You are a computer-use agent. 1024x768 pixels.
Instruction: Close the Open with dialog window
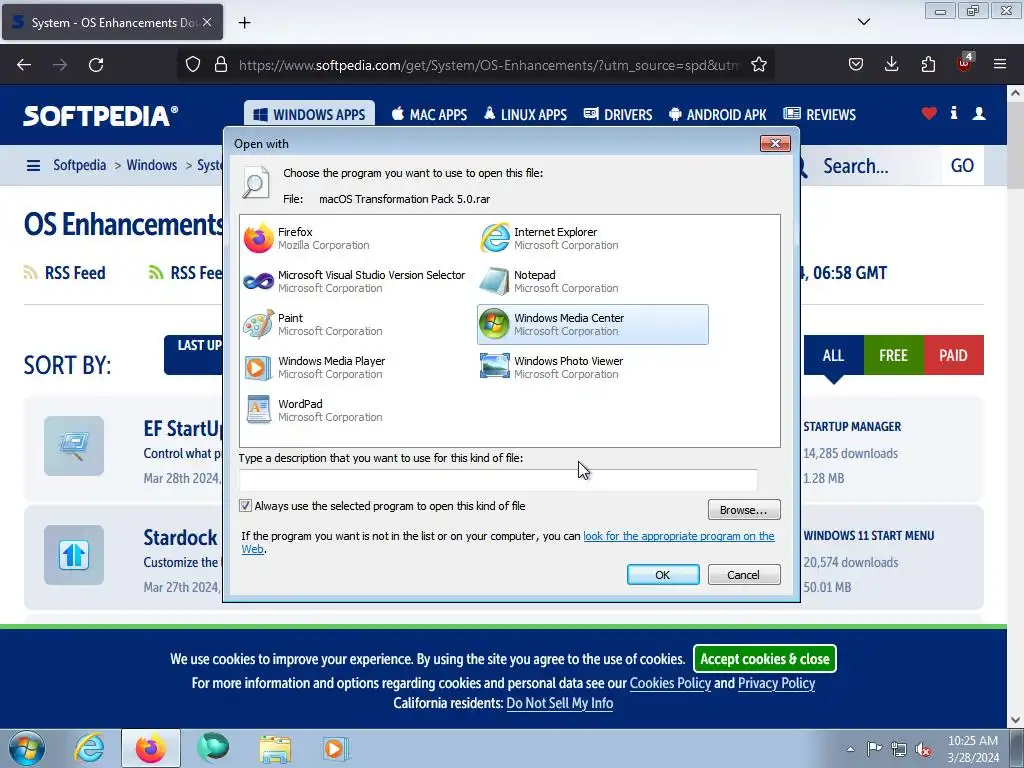775,143
